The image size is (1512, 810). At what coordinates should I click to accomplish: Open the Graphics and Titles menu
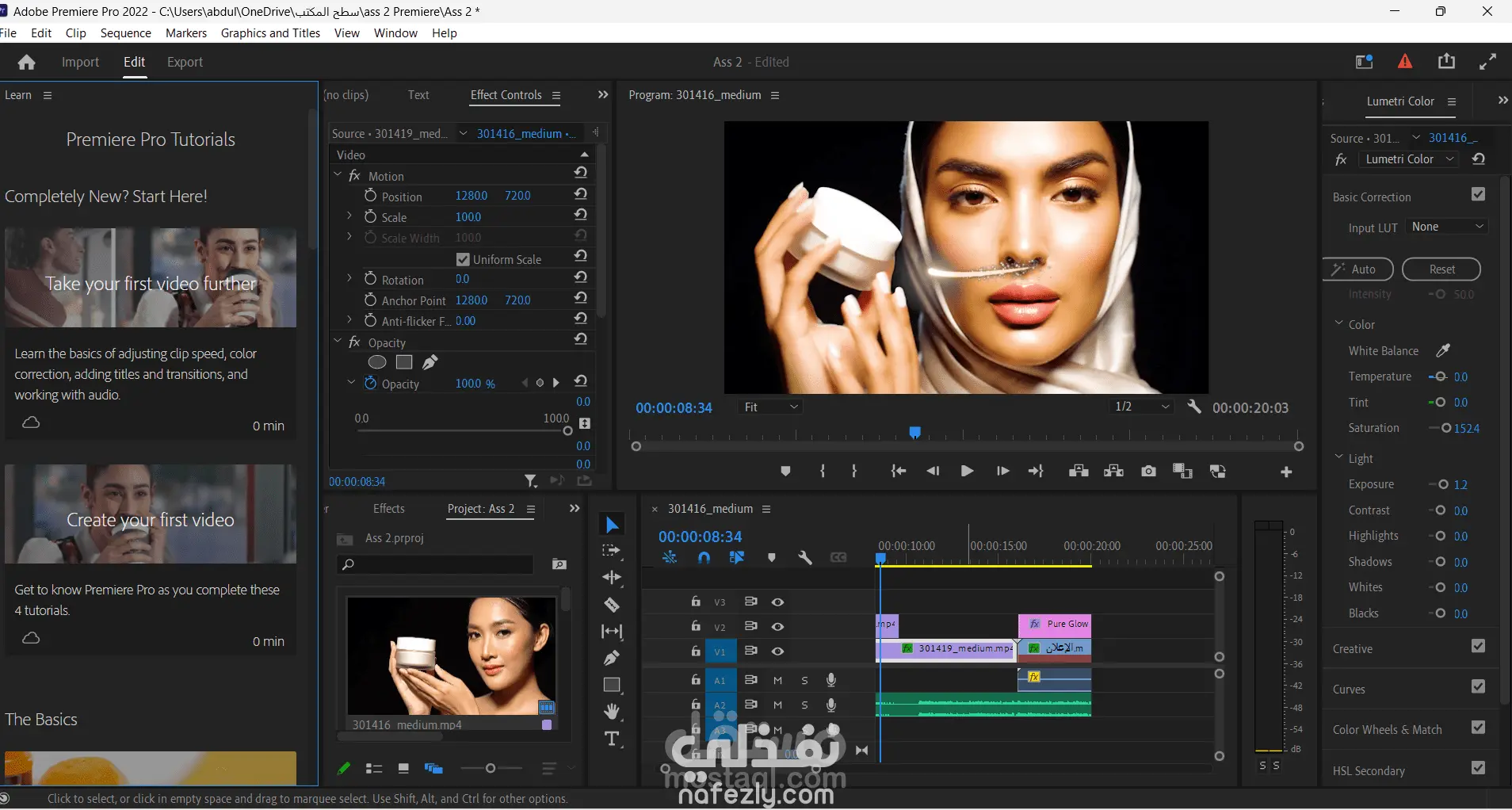click(x=270, y=33)
